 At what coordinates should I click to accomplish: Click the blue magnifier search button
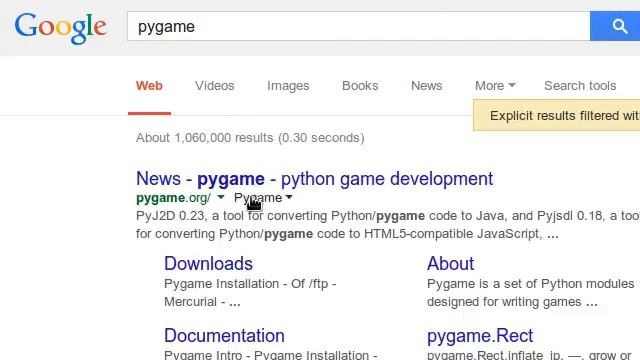pos(615,26)
